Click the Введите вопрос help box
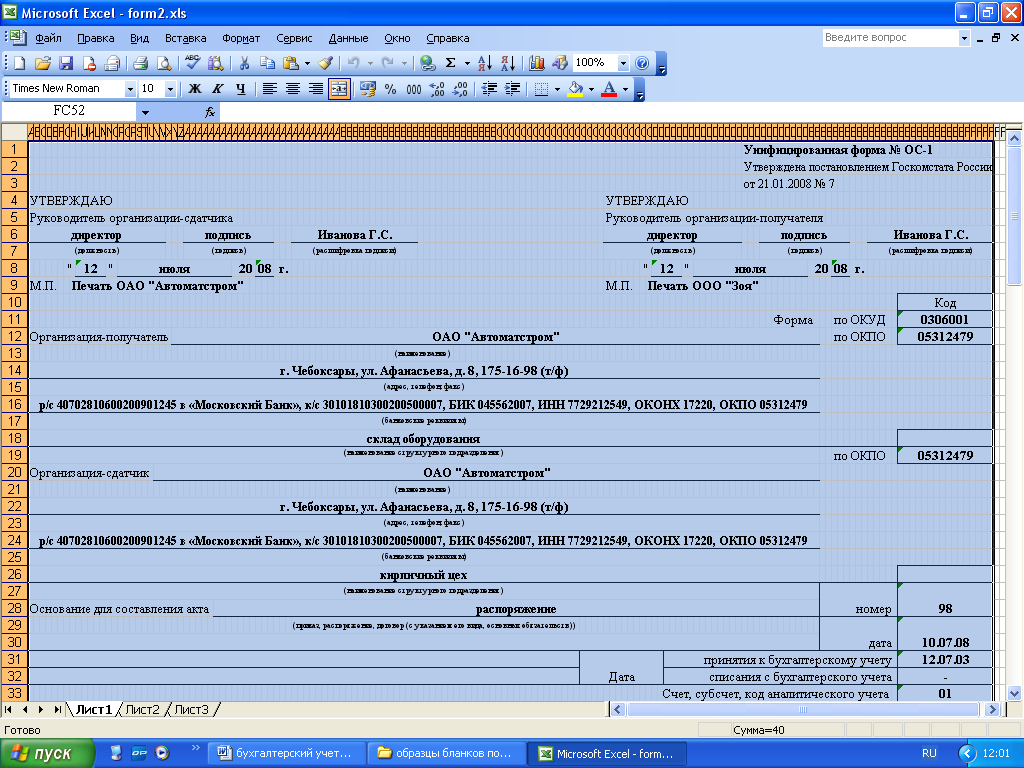Viewport: 1024px width, 768px height. (889, 37)
